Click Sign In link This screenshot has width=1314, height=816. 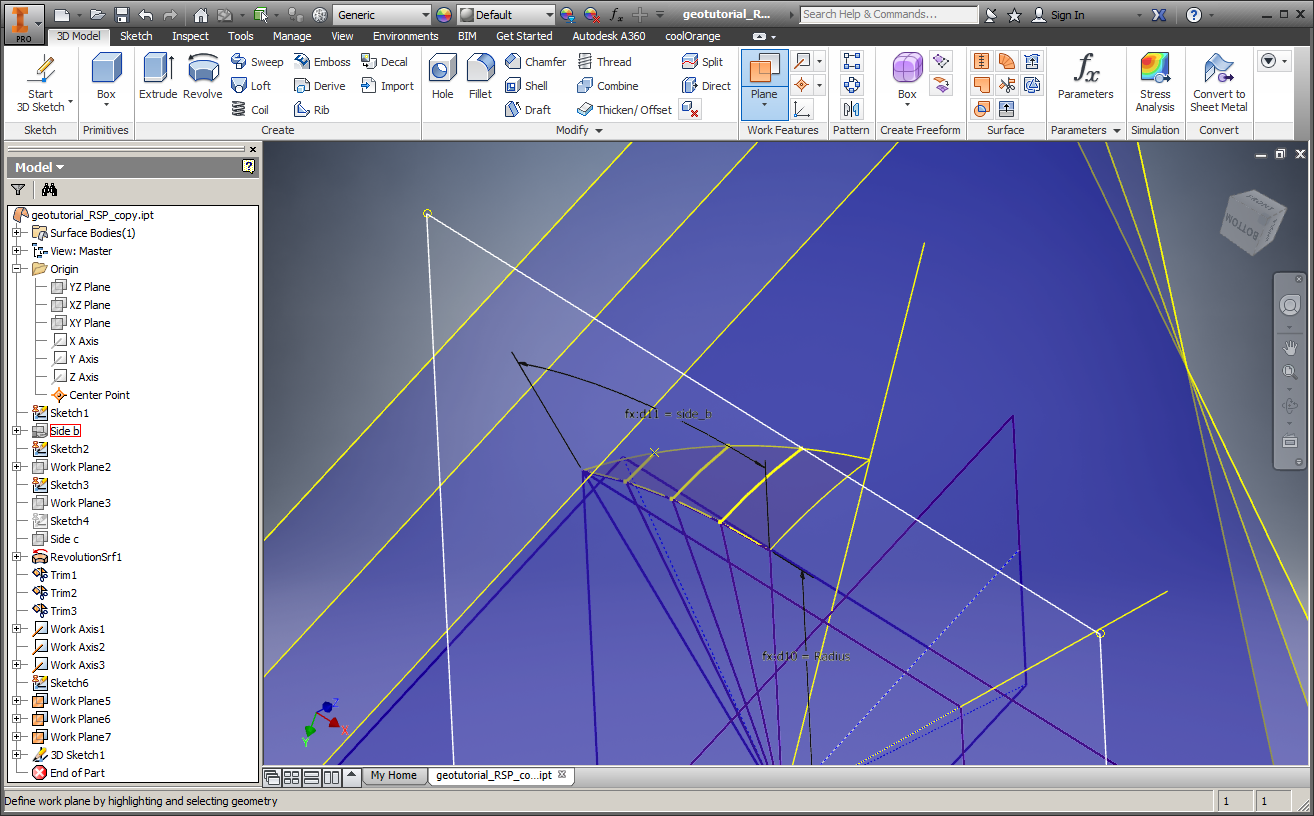(1058, 15)
